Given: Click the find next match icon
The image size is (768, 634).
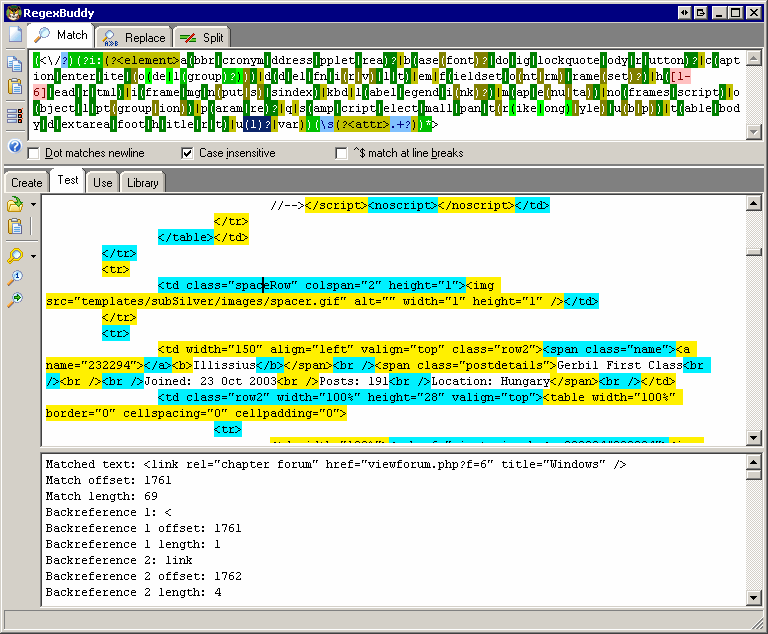Looking at the screenshot, I should point(15,299).
